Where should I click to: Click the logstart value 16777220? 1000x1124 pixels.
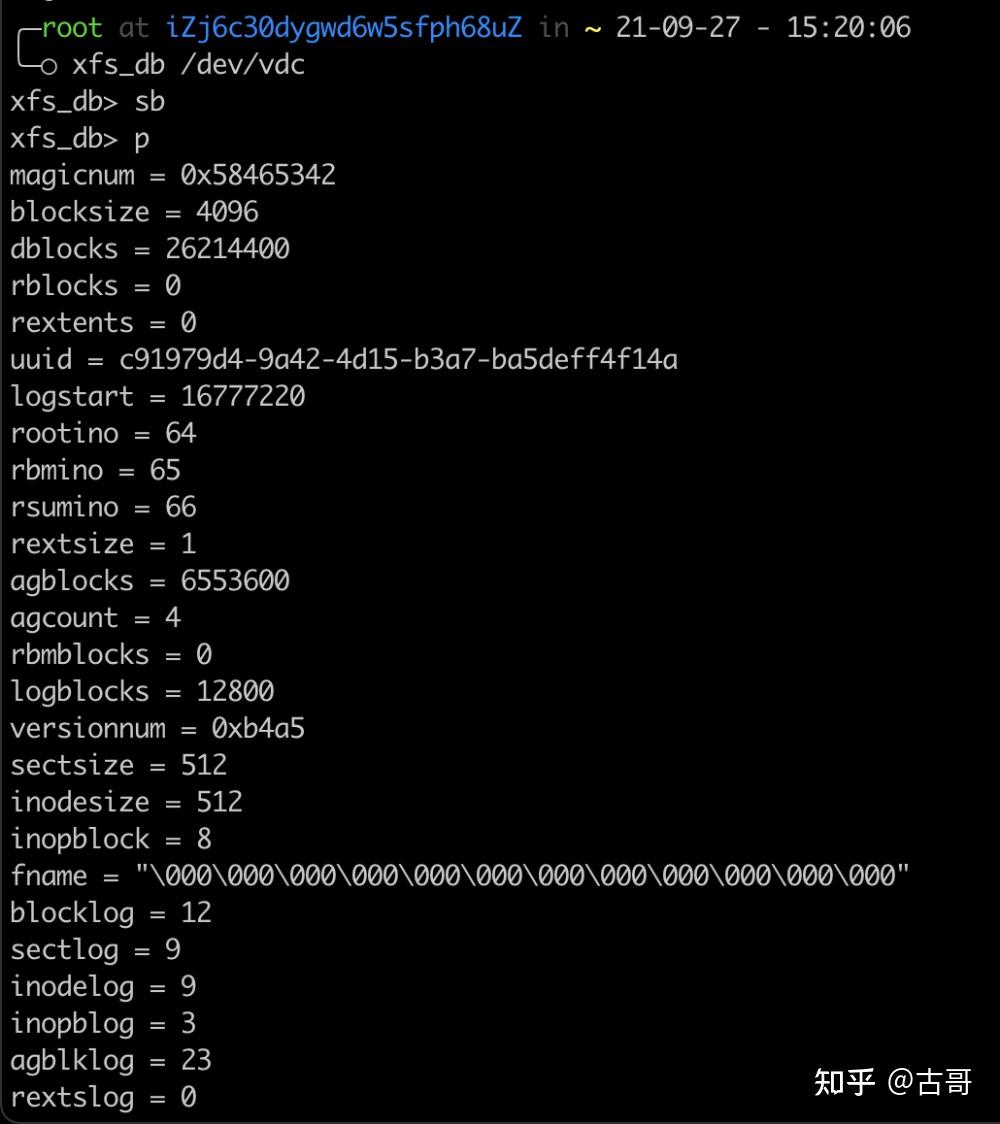243,396
